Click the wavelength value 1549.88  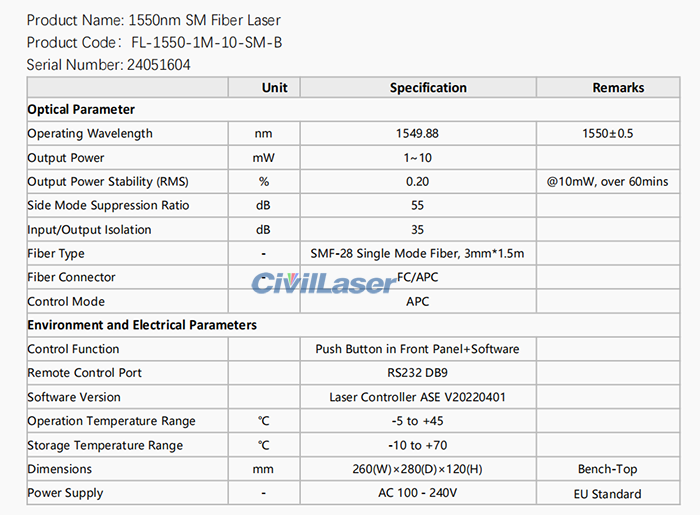(417, 133)
